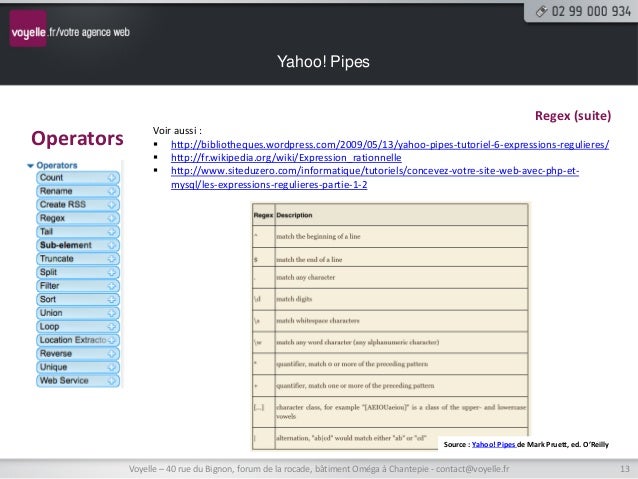Click the Voyelle address footer text

click(319, 469)
